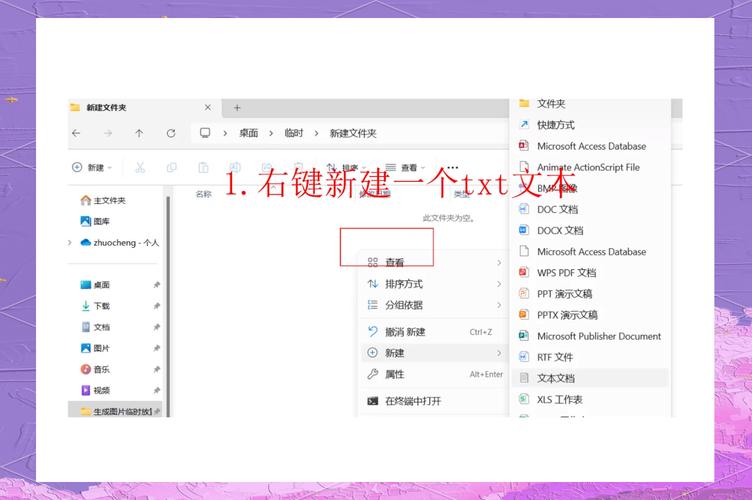
Task: Create new PPT 演示文稿 from submenu
Action: (590, 293)
